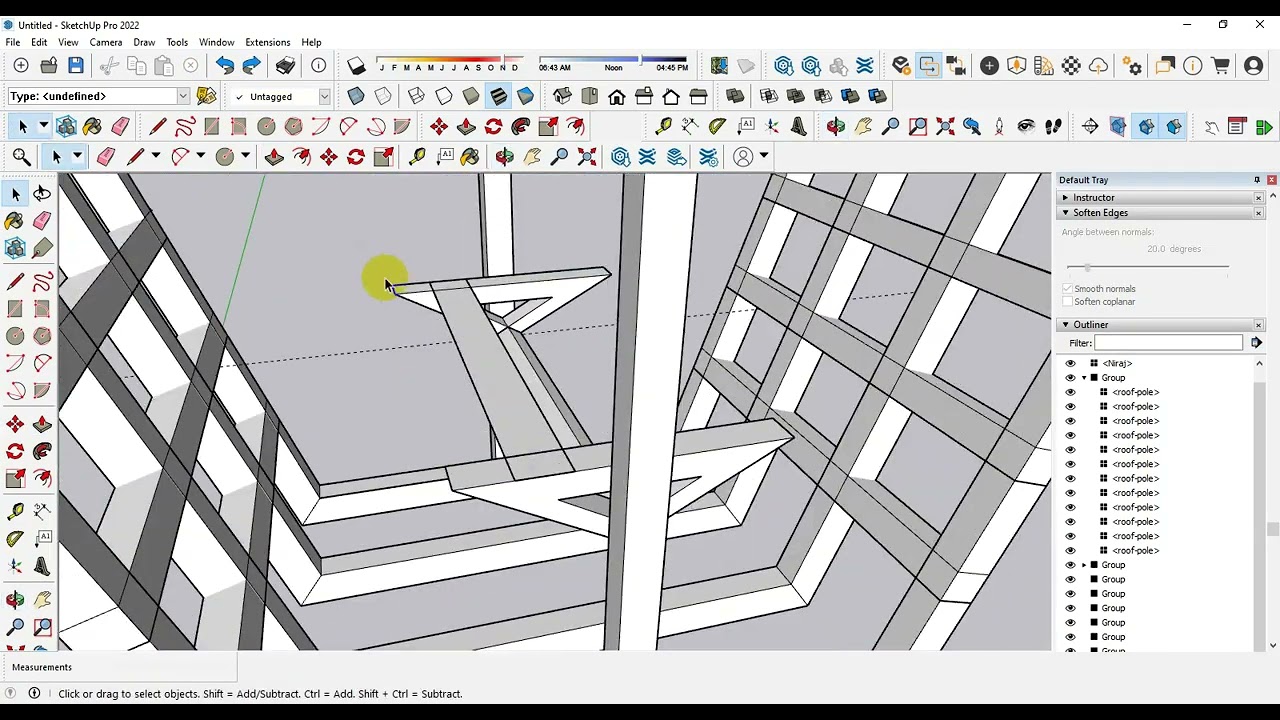
Task: Switch to the Front view house icon
Action: pos(617,97)
